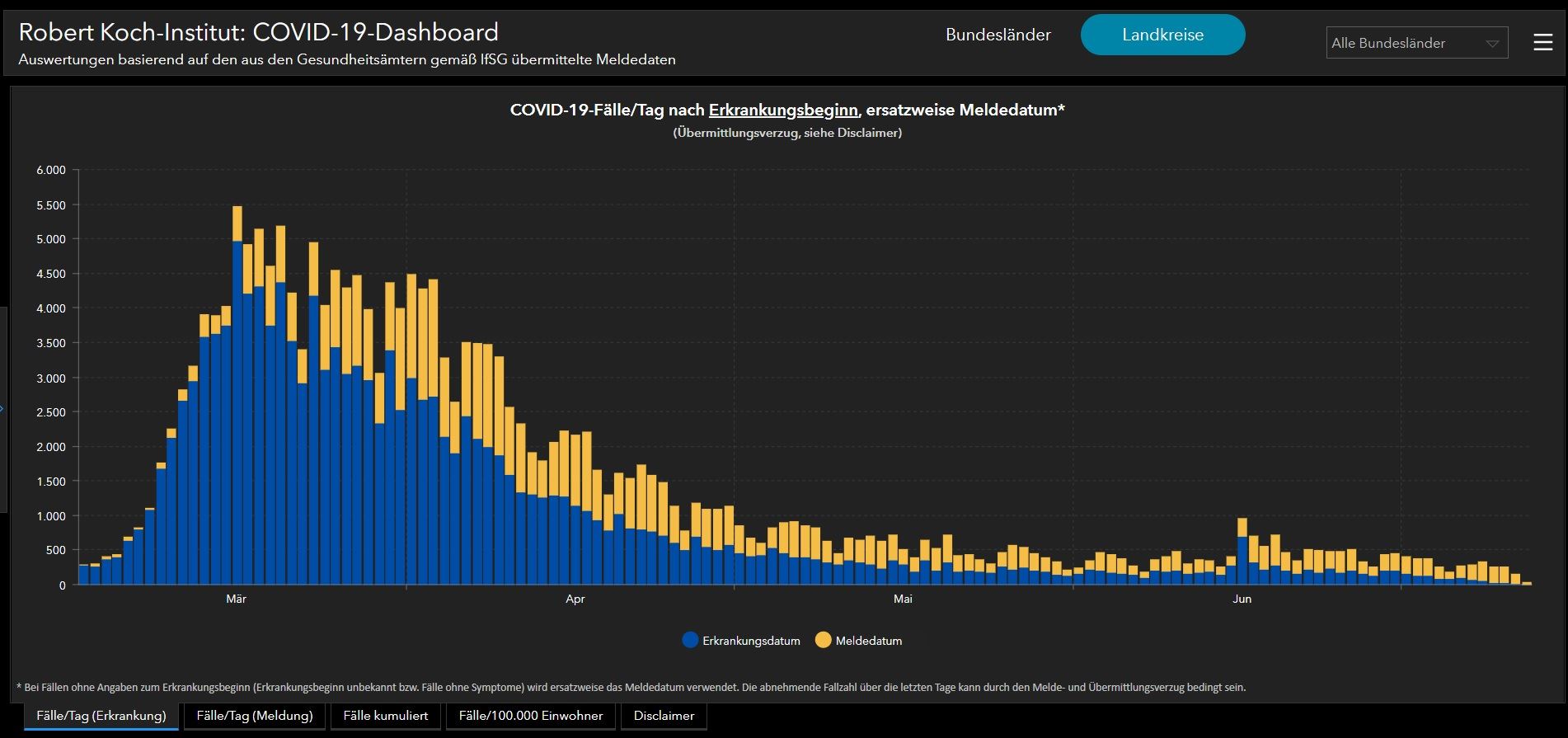This screenshot has width=1568, height=738.
Task: Select the Landkreise button
Action: coord(1162,35)
